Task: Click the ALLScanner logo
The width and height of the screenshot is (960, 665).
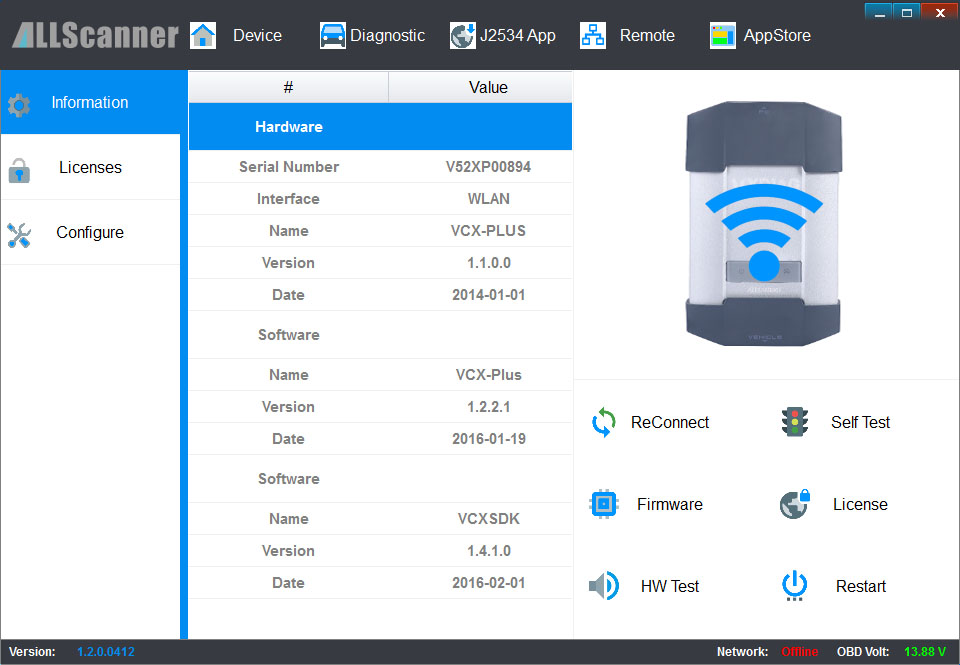Action: pyautogui.click(x=95, y=36)
